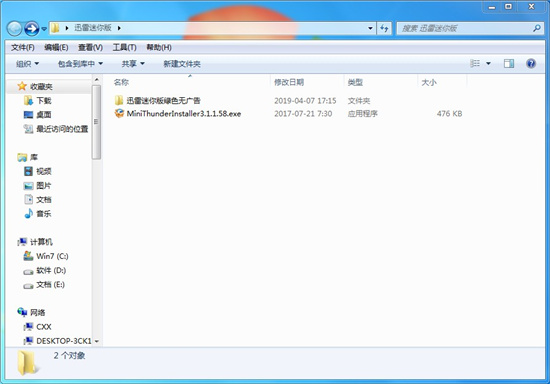This screenshot has height=384, width=550.
Task: Open the 工具(T) menu
Action: click(124, 47)
